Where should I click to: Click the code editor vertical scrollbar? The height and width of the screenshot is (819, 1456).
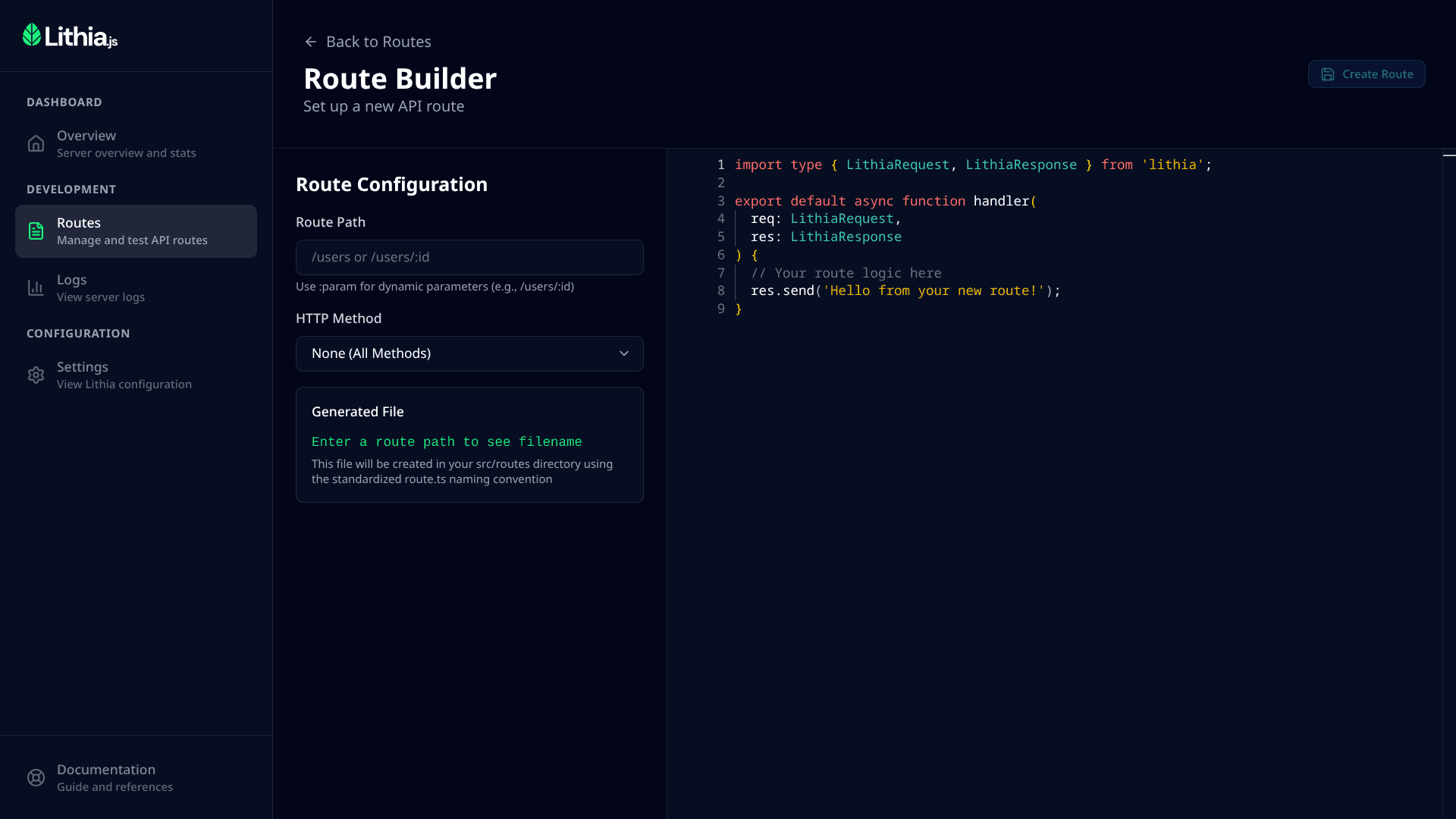pos(1448,455)
